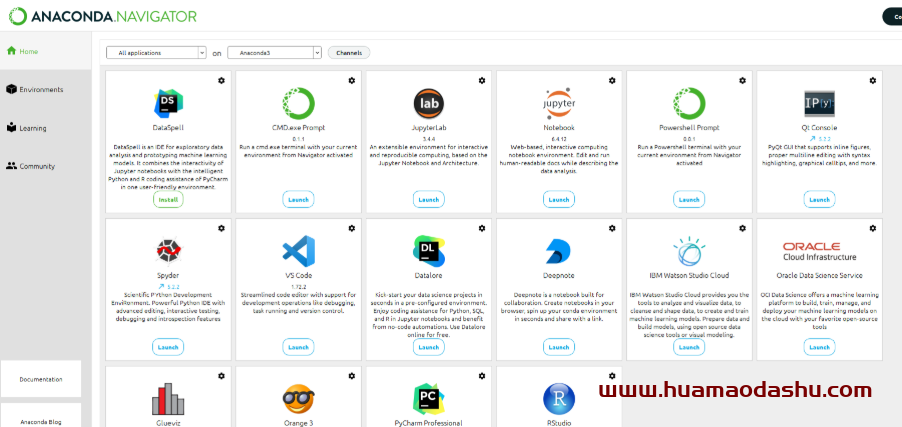Click the Channels button
This screenshot has height=427, width=902.
point(349,52)
